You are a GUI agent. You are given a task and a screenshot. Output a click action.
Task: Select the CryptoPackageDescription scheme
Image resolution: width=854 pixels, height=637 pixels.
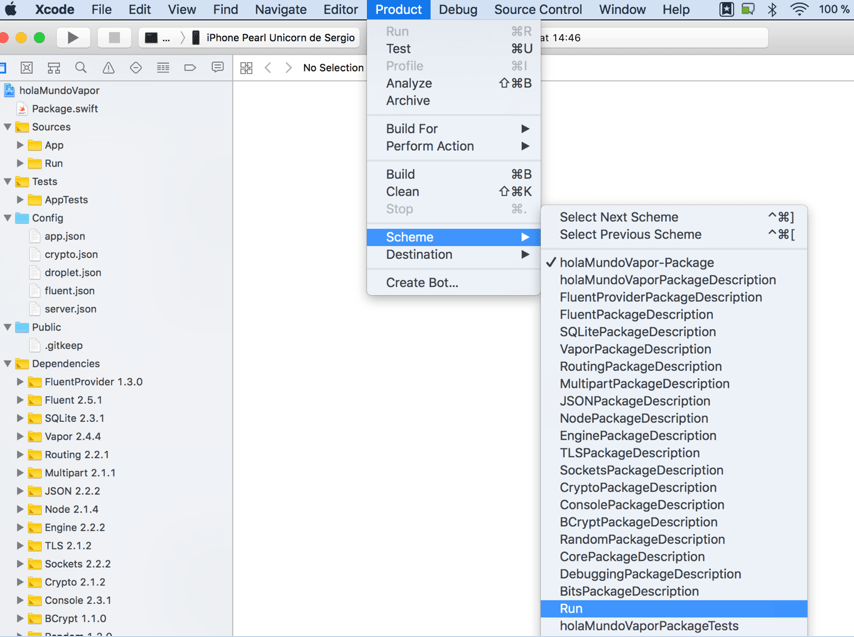point(674,488)
